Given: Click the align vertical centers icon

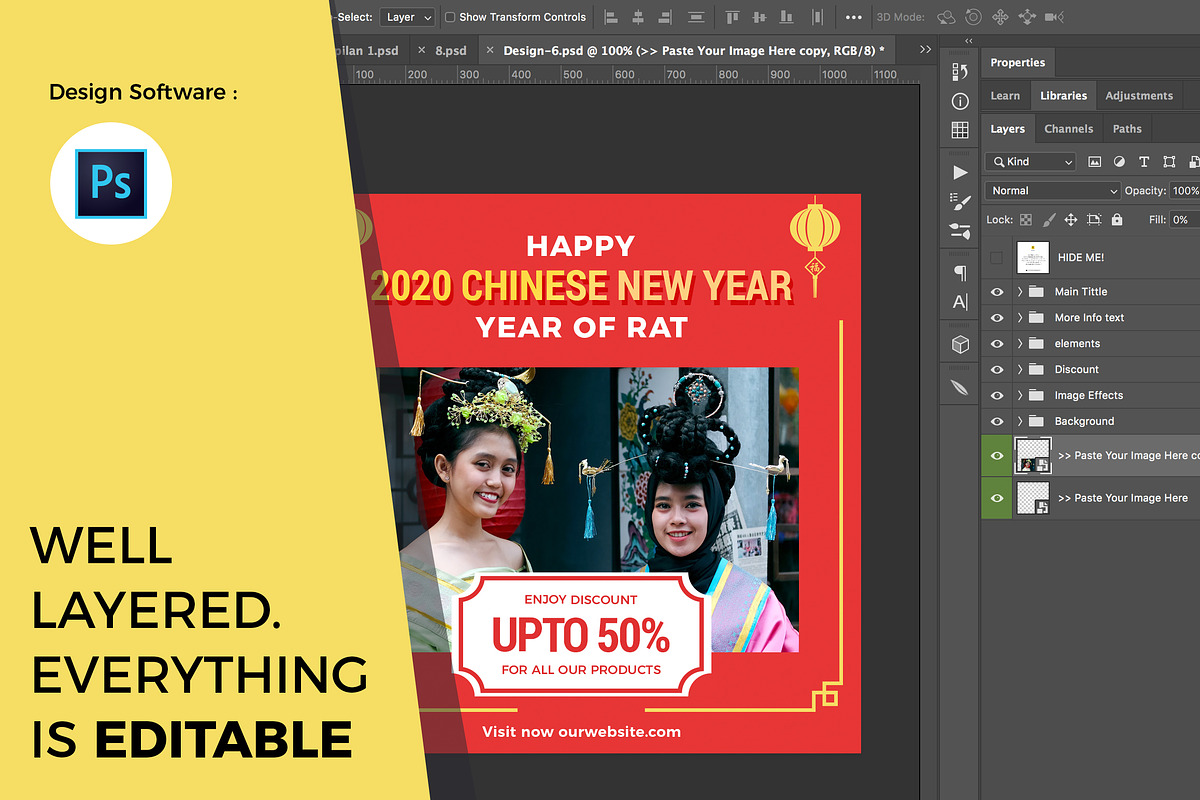Looking at the screenshot, I should click(760, 17).
